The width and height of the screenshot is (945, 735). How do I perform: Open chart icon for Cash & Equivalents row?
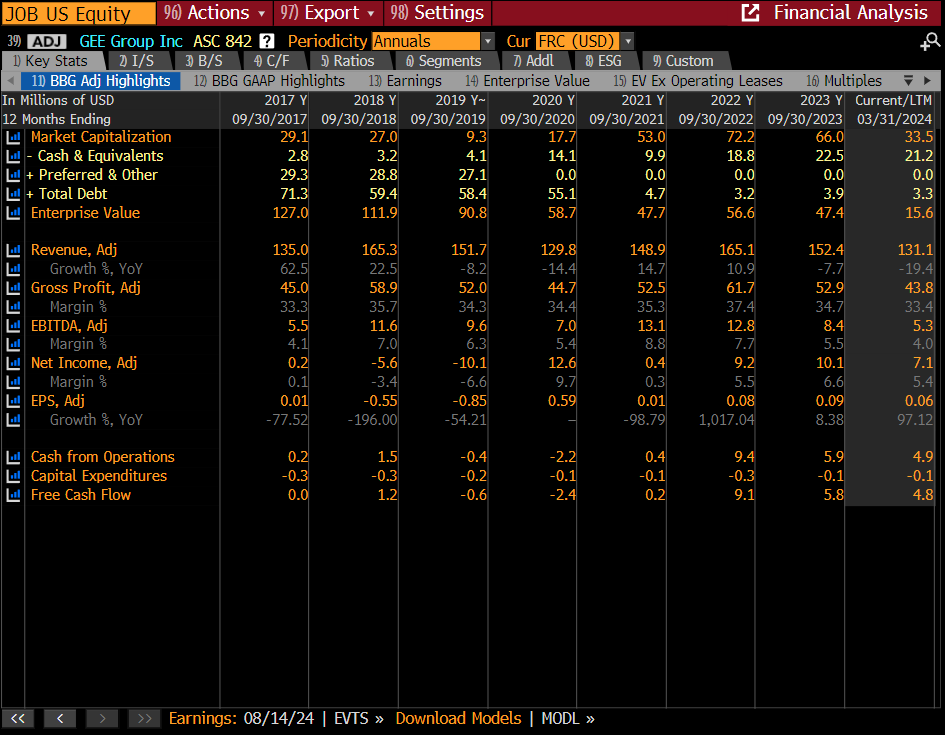tap(13, 157)
